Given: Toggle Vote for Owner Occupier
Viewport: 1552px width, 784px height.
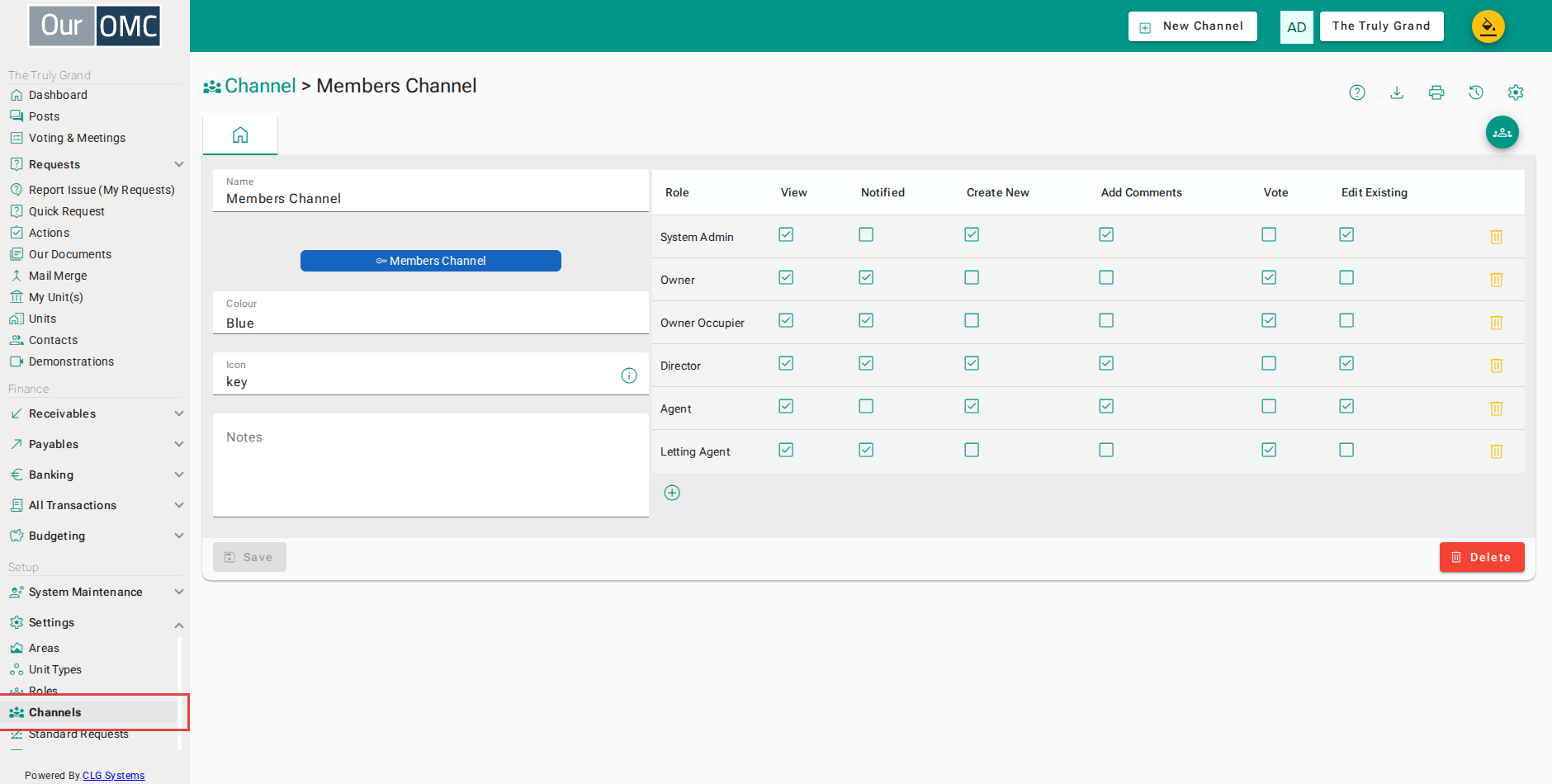Looking at the screenshot, I should click(1269, 320).
